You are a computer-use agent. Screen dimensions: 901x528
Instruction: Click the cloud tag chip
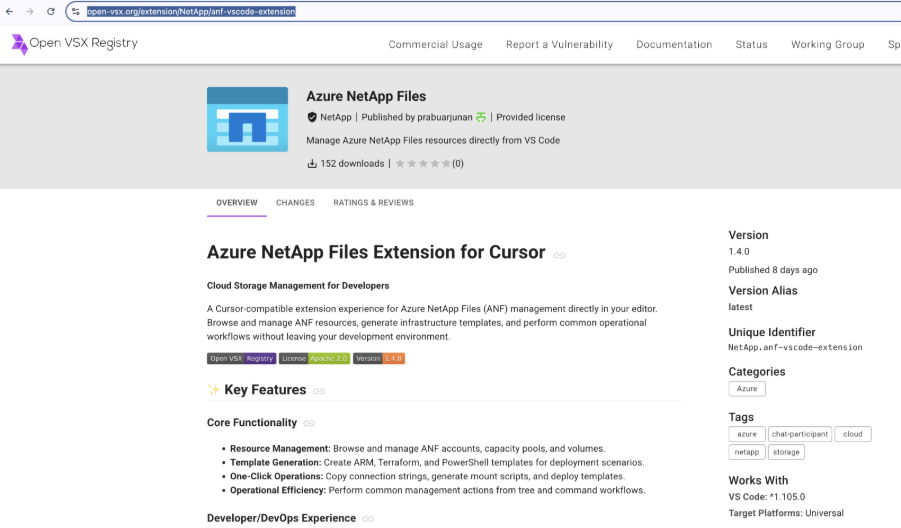coord(853,434)
